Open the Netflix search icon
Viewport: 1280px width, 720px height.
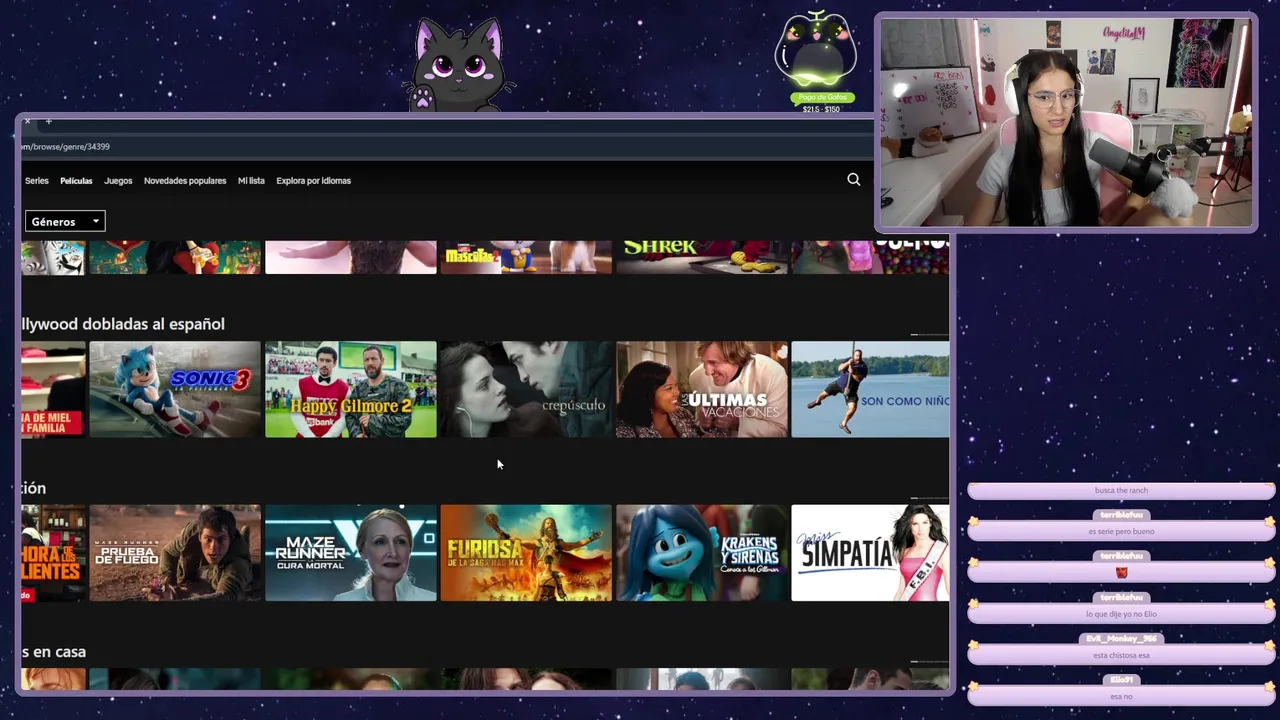[x=853, y=180]
